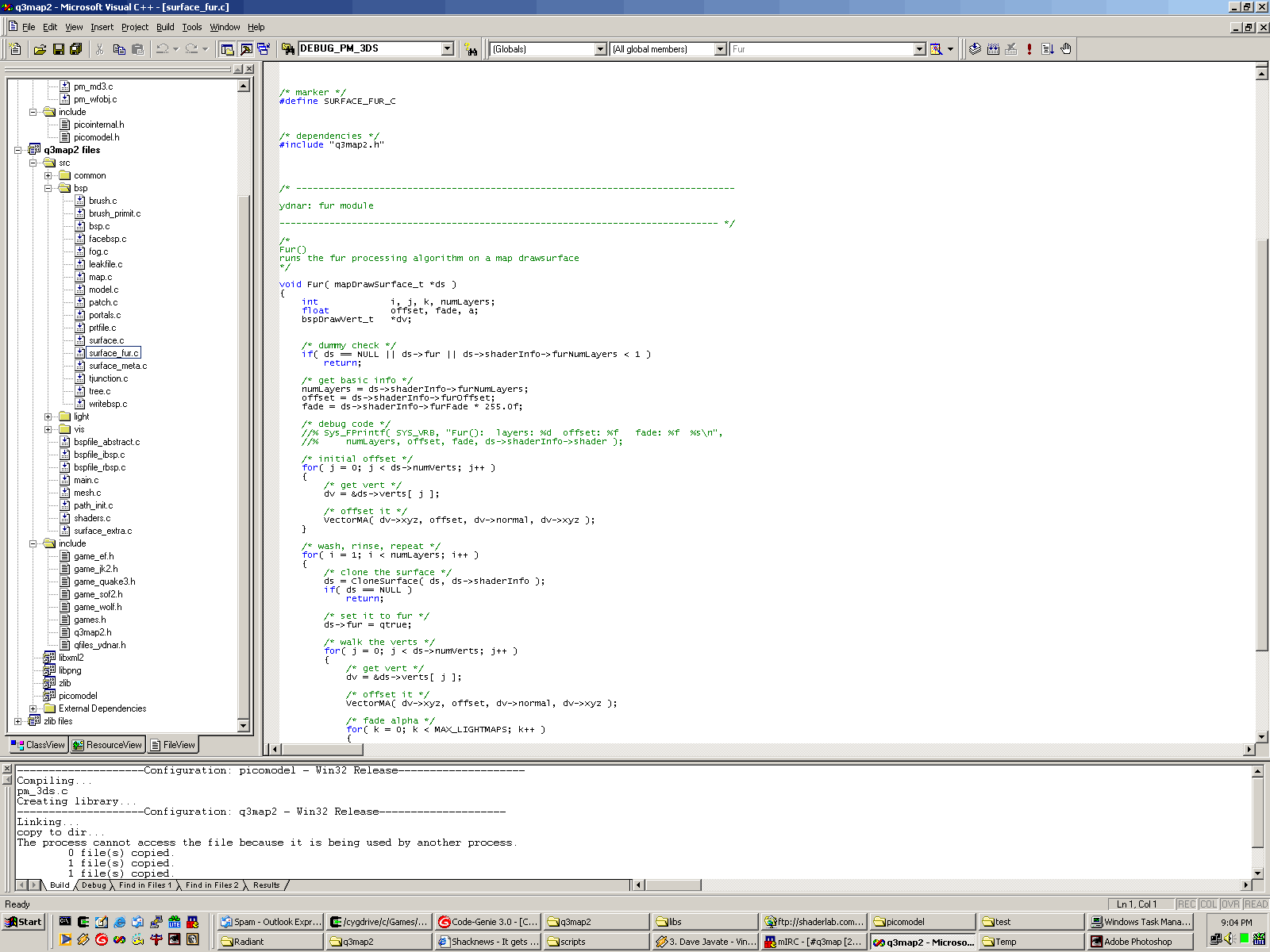Select surface_meta.c in the file tree
The width and height of the screenshot is (1270, 952).
pos(117,366)
